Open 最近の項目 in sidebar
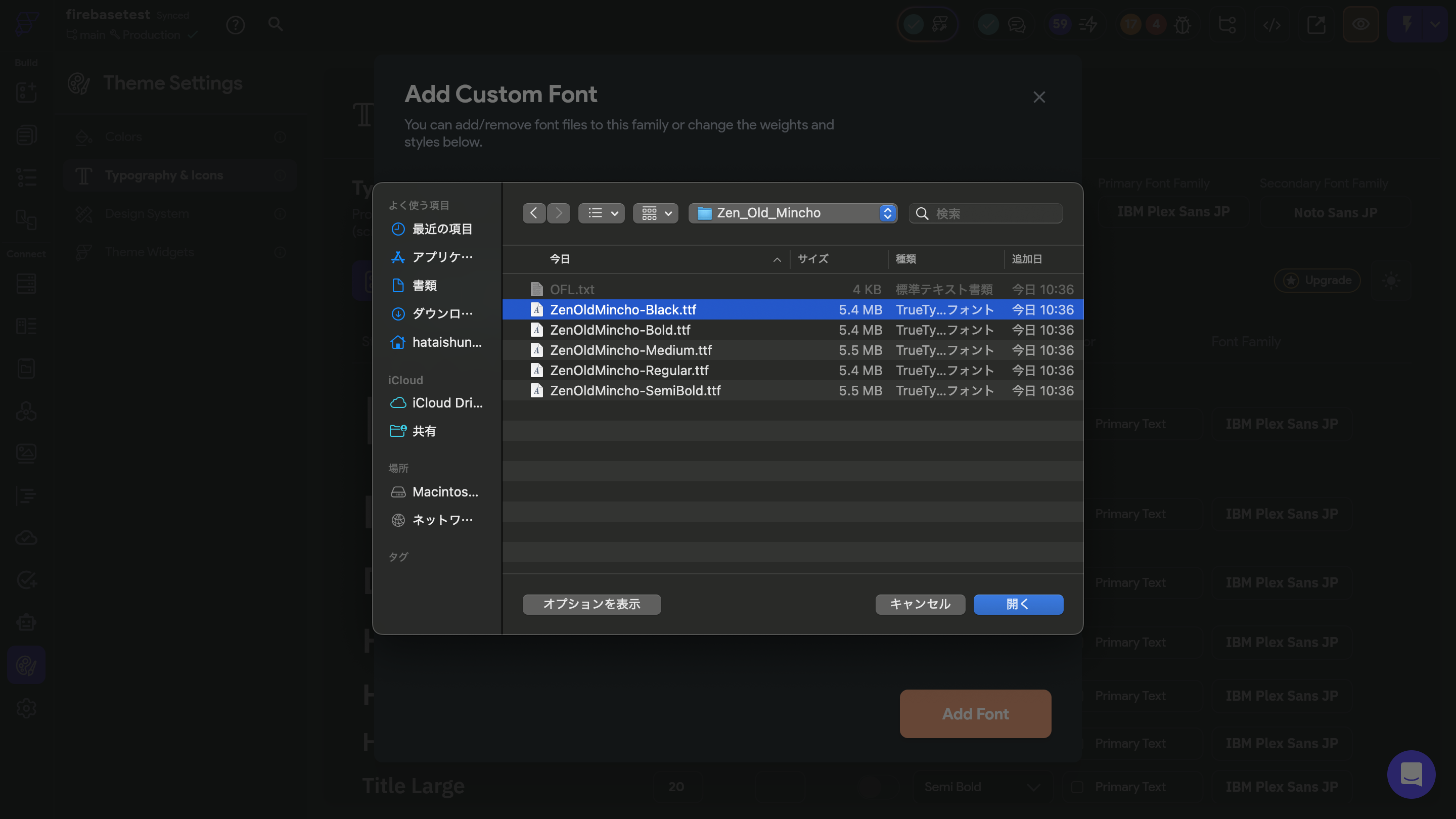 click(442, 229)
